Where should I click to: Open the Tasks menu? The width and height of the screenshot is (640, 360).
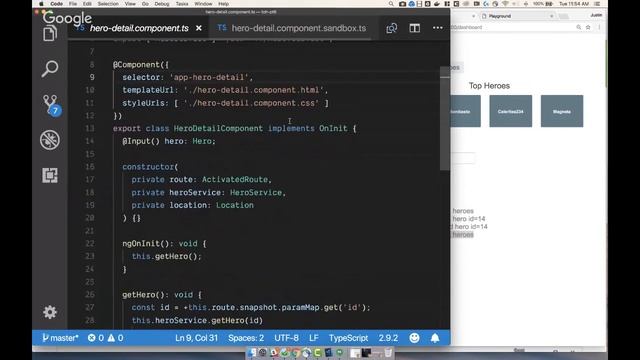click(182, 4)
